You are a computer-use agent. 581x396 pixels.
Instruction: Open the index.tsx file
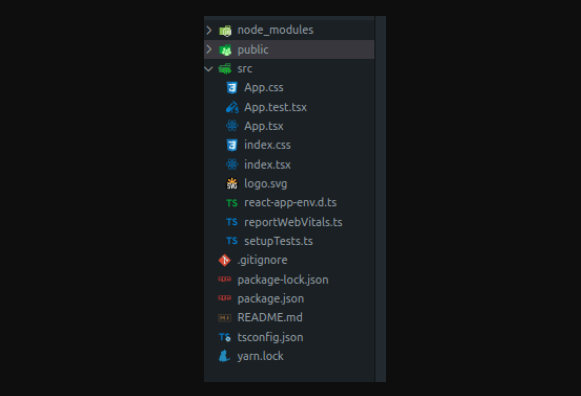(267, 164)
